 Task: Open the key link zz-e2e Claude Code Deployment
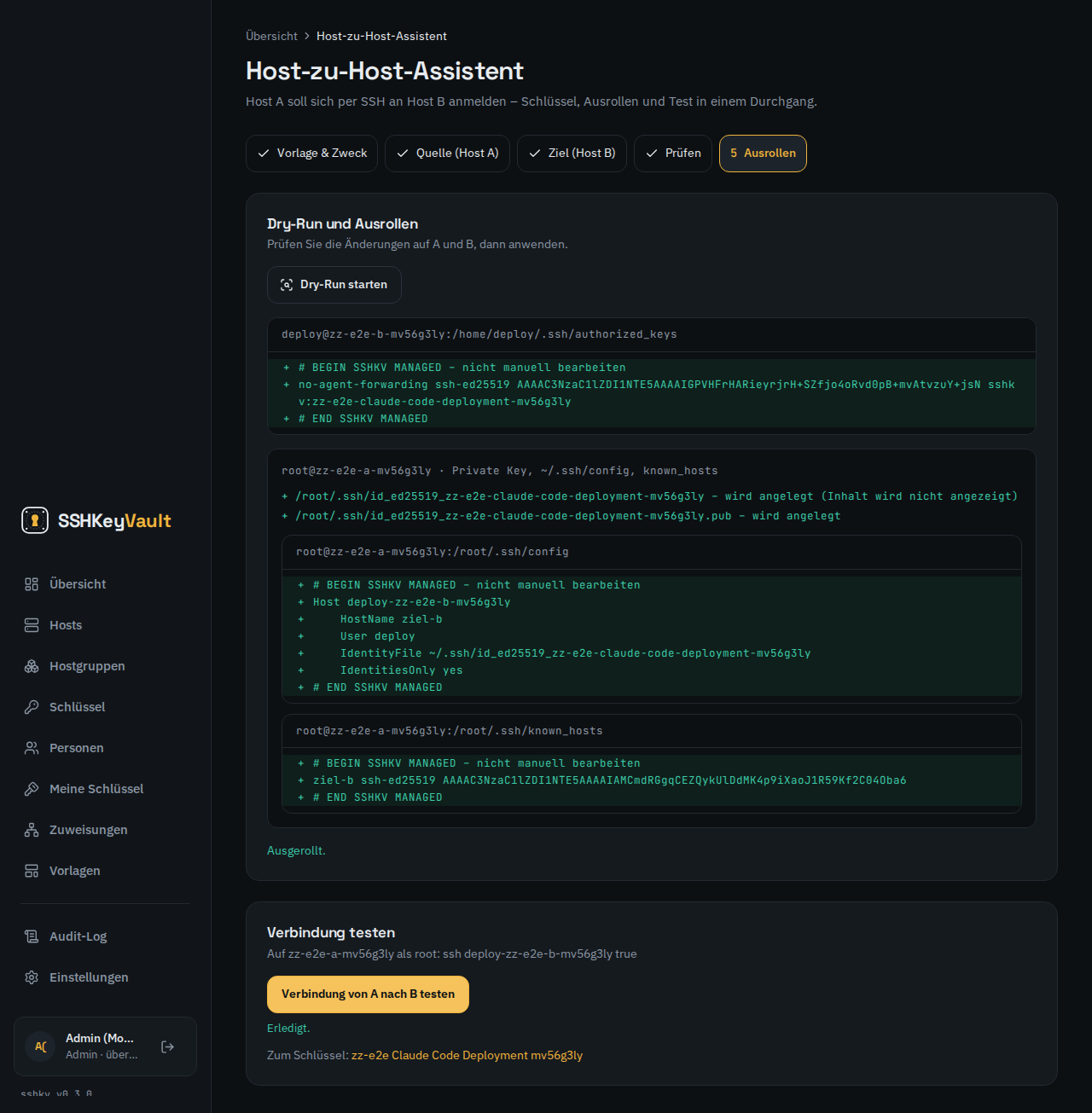pos(467,1055)
